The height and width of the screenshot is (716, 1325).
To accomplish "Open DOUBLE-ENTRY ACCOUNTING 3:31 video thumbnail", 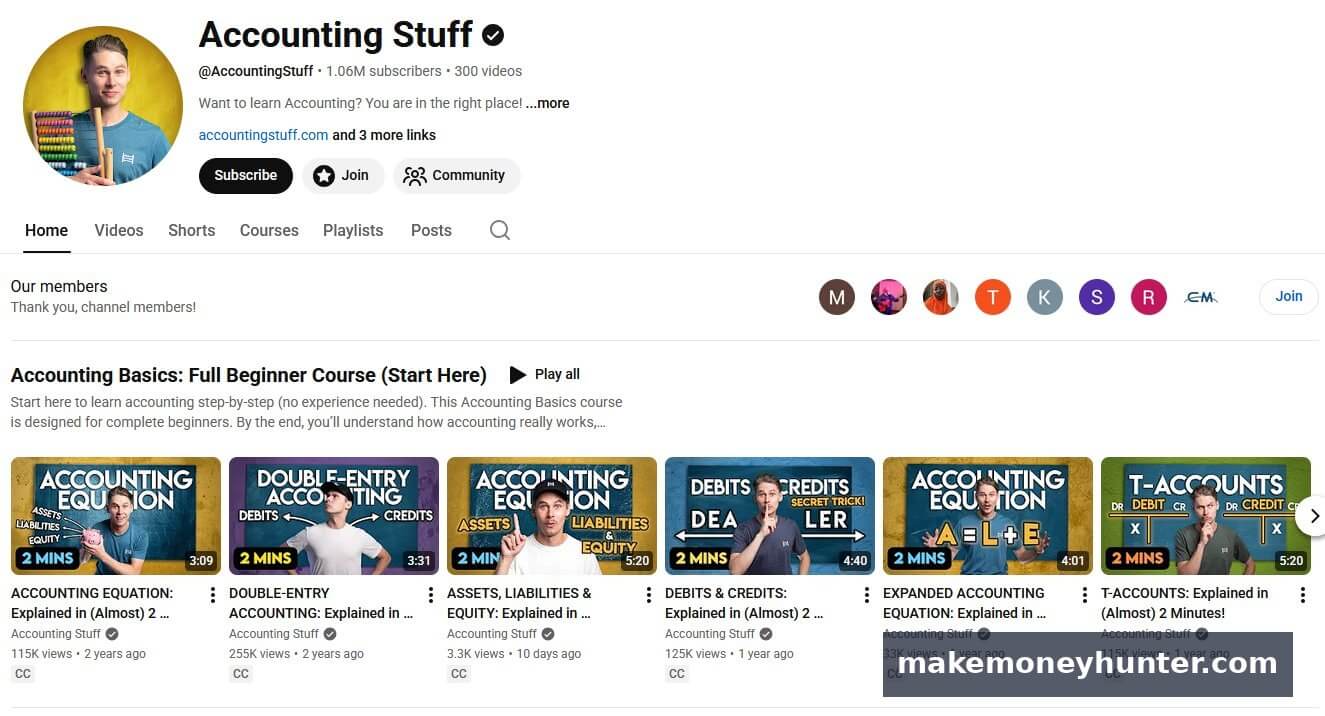I will point(334,516).
